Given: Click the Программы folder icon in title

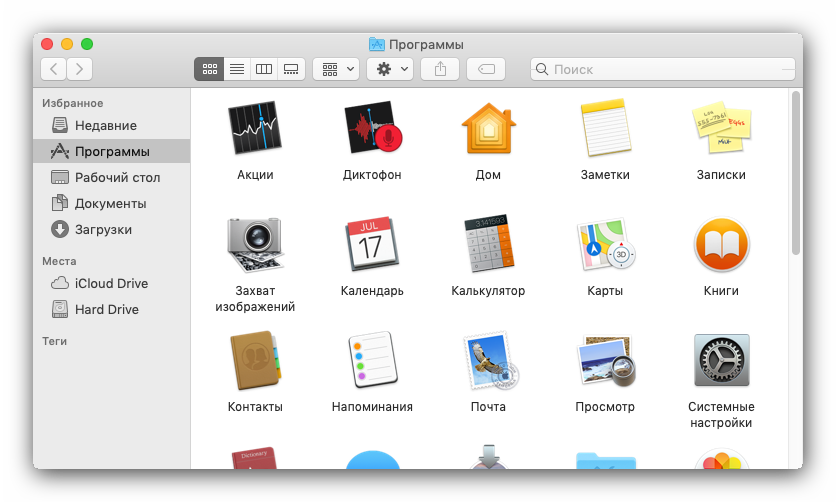Looking at the screenshot, I should pyautogui.click(x=376, y=44).
